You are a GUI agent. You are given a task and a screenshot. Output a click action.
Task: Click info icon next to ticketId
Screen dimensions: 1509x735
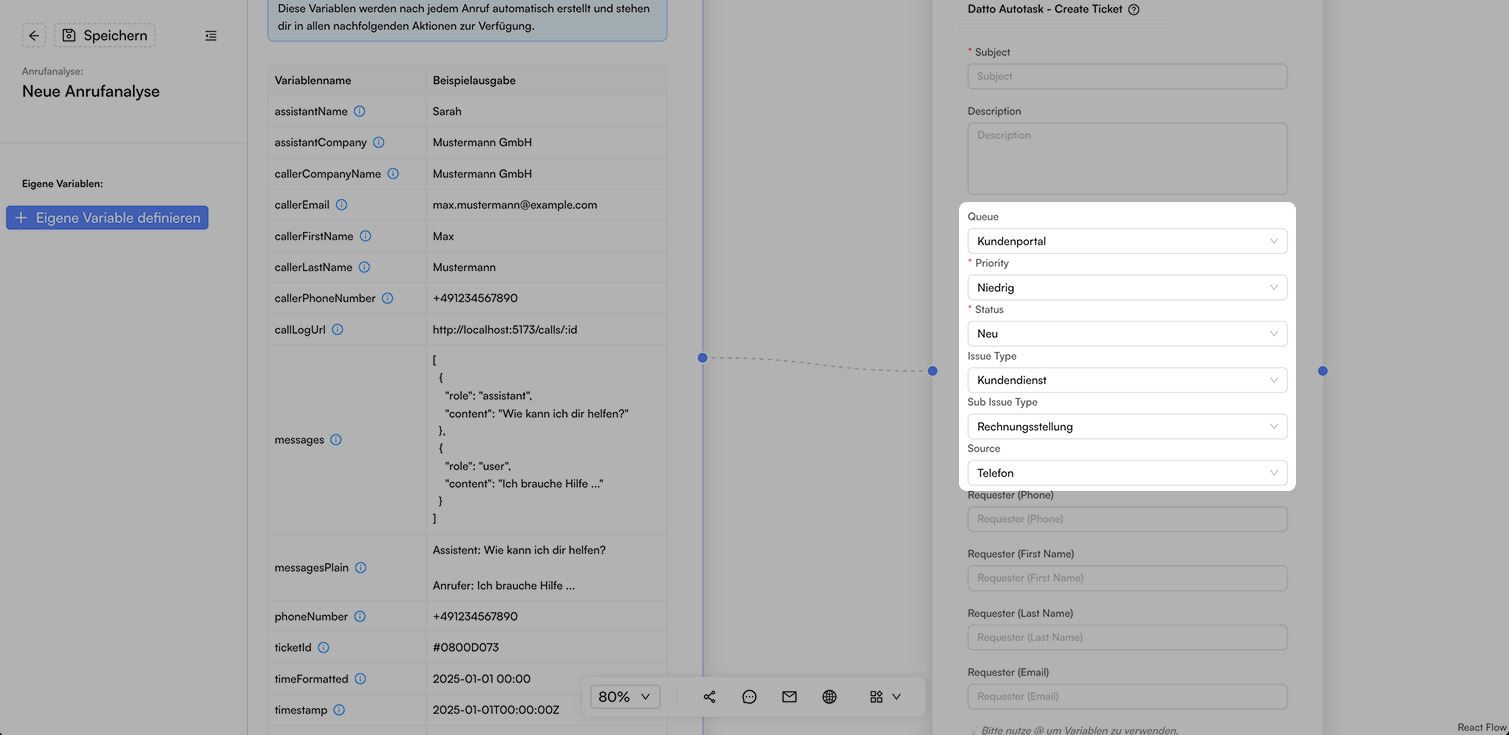pyautogui.click(x=323, y=647)
